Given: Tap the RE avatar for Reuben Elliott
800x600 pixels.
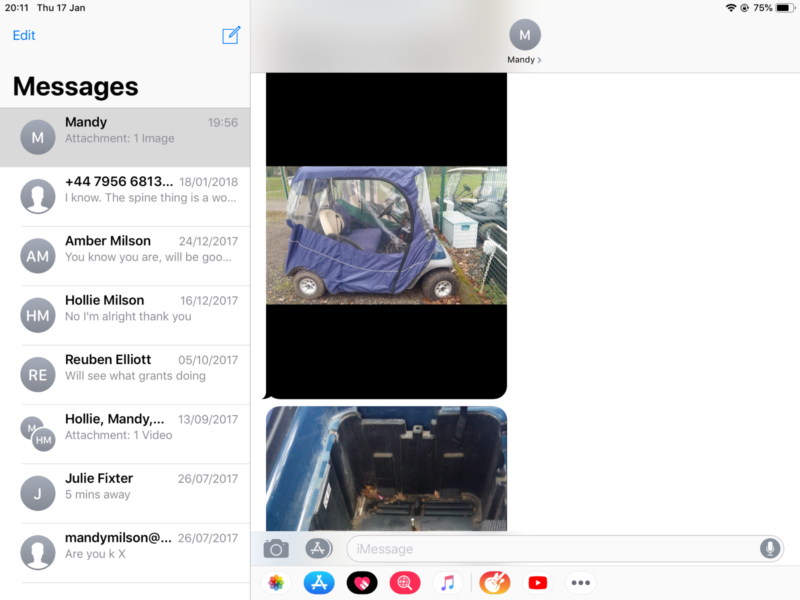Looking at the screenshot, I should pos(38,374).
